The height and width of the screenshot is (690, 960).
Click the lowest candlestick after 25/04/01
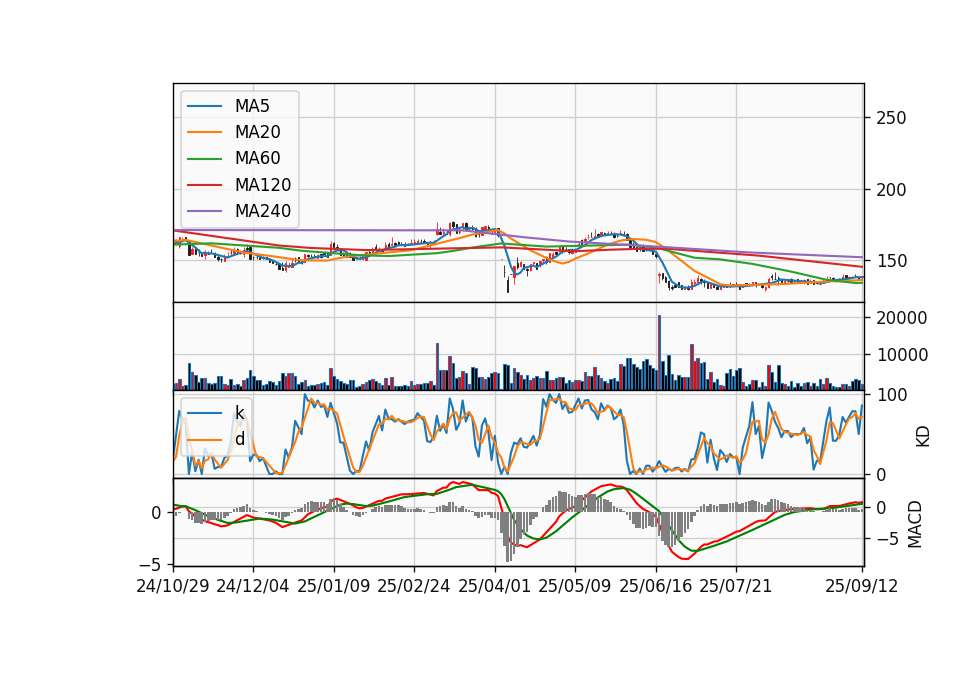[508, 285]
